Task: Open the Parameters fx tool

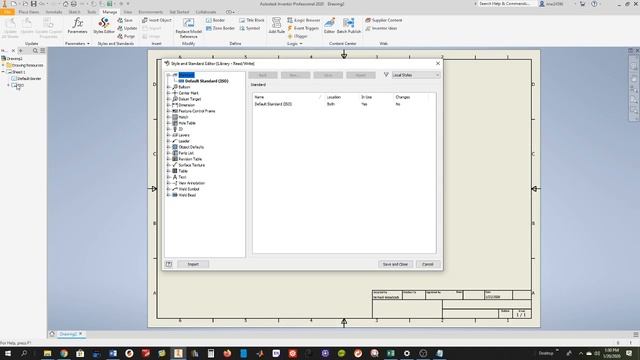Action: (x=77, y=26)
